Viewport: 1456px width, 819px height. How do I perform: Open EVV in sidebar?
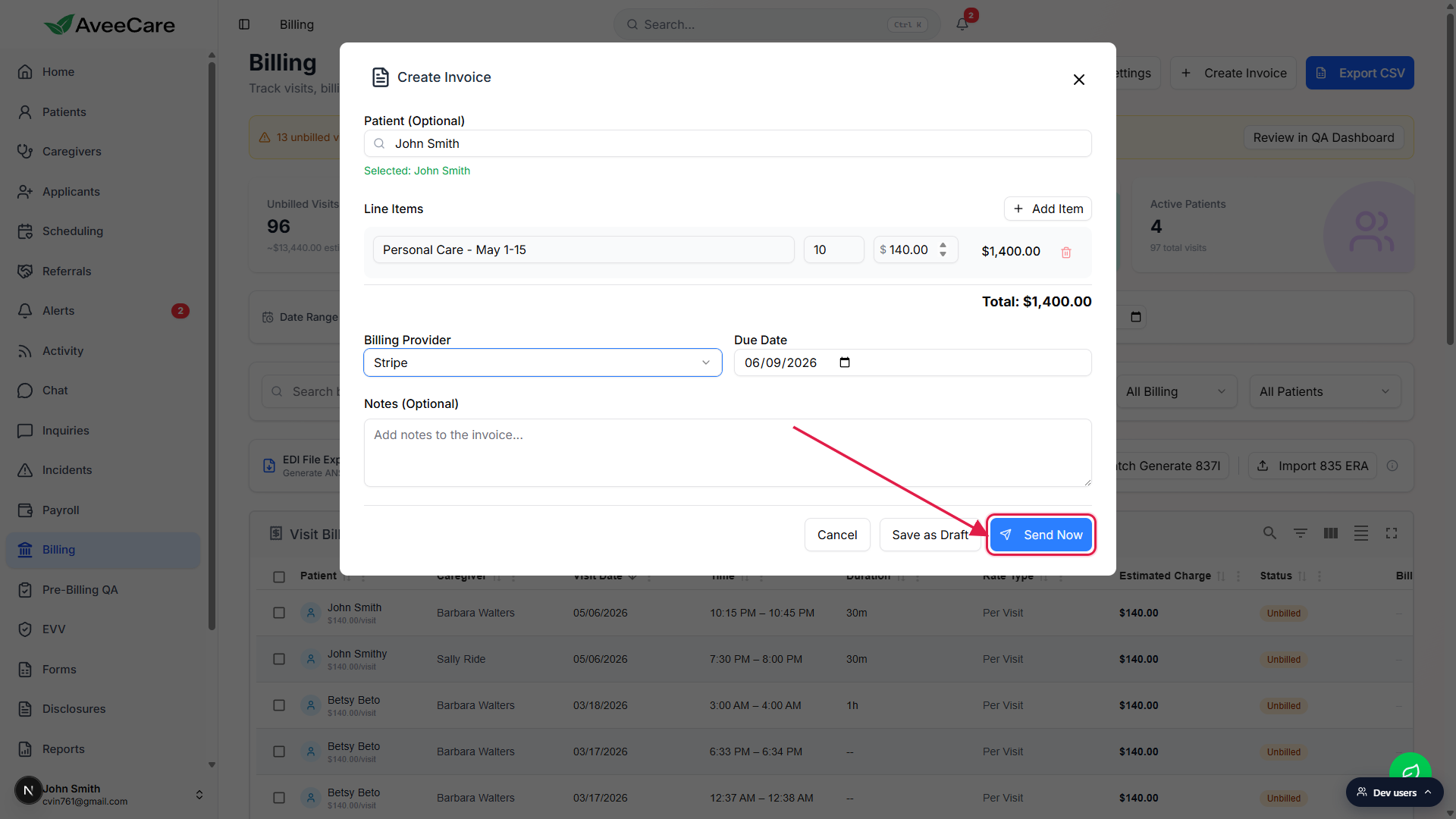tap(102, 629)
